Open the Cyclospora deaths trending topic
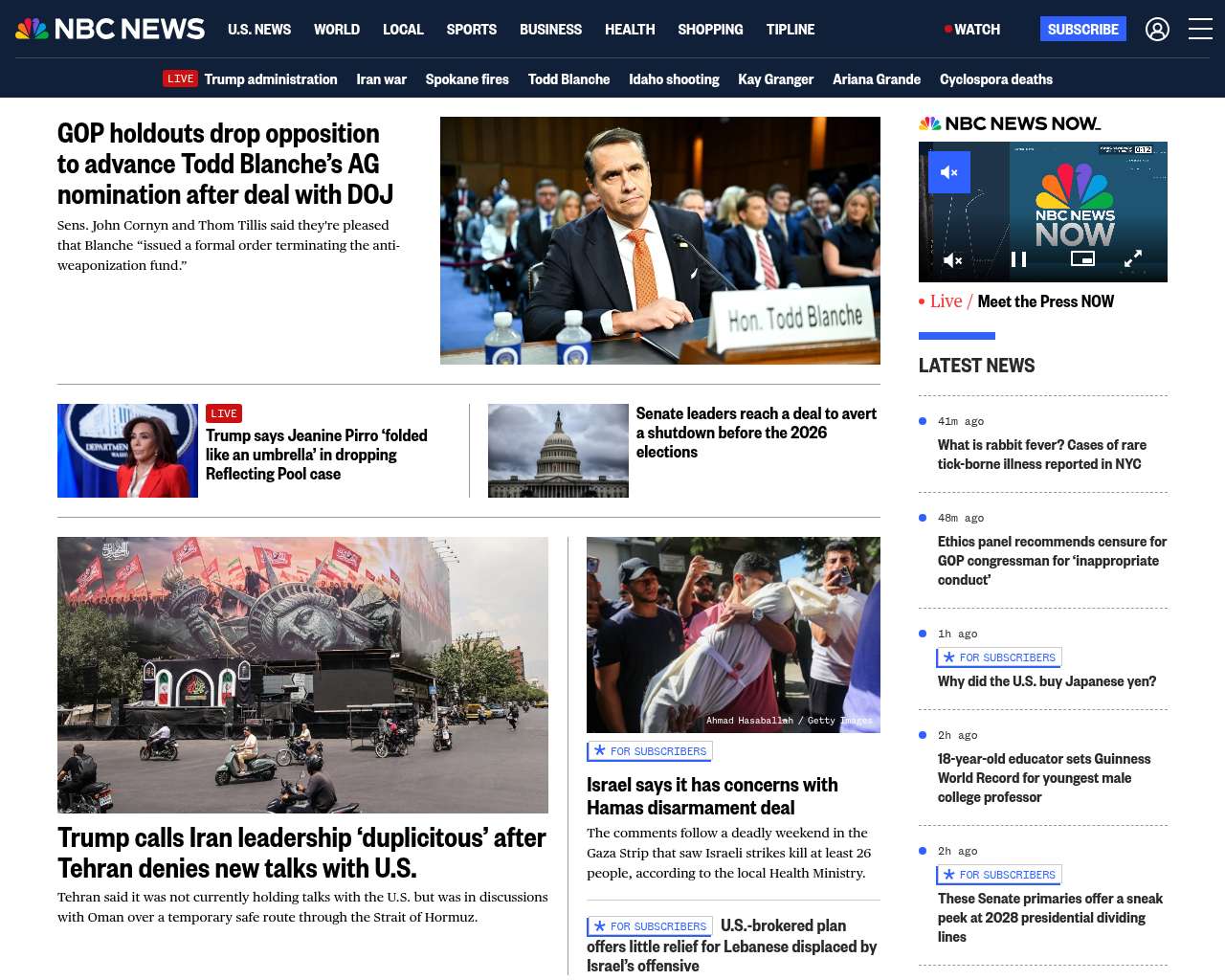The image size is (1225, 980). tap(996, 79)
